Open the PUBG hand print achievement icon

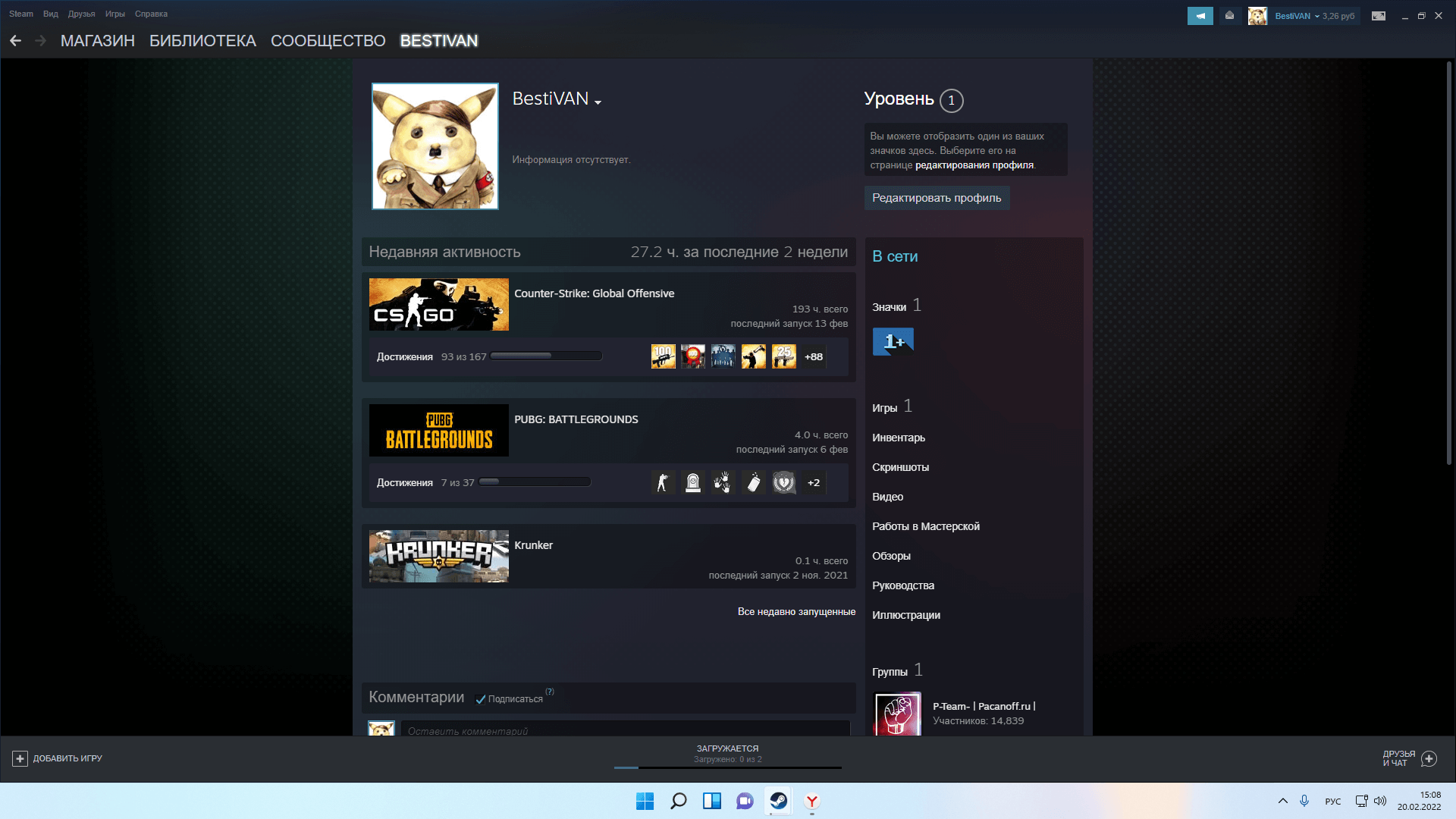723,482
